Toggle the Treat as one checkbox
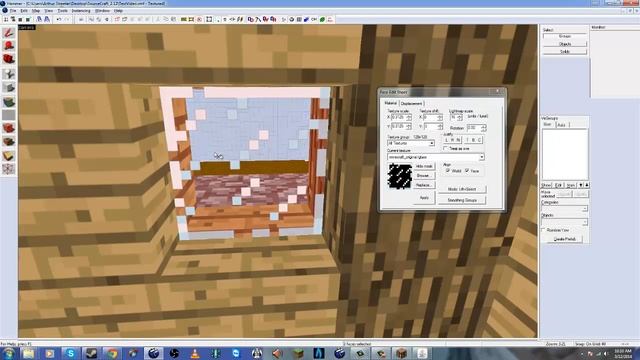The image size is (640, 360). 446,149
